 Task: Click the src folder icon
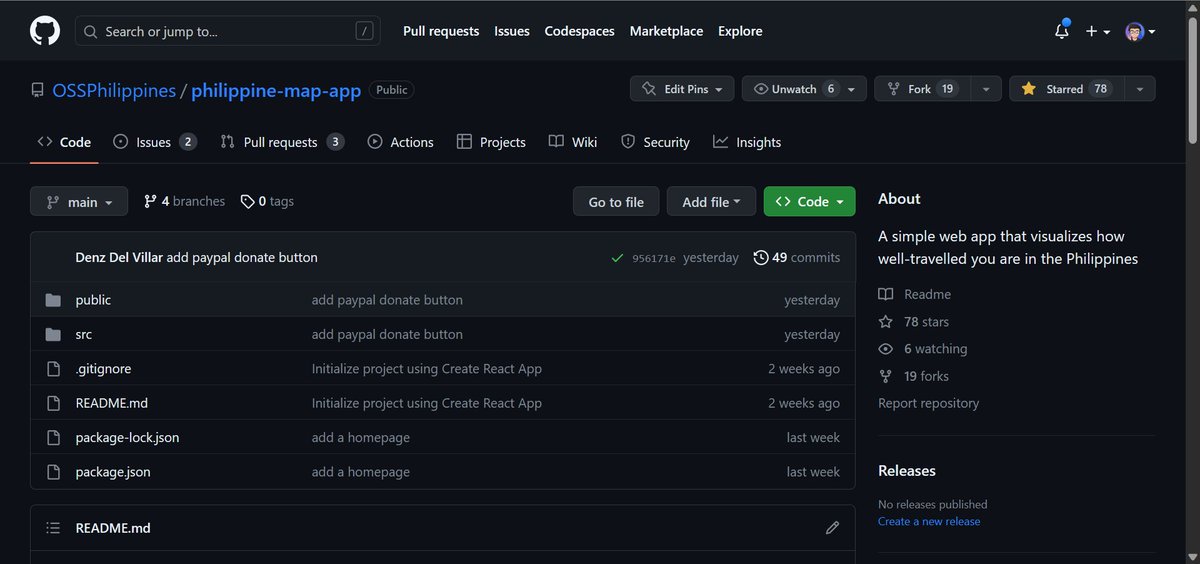[x=54, y=334]
